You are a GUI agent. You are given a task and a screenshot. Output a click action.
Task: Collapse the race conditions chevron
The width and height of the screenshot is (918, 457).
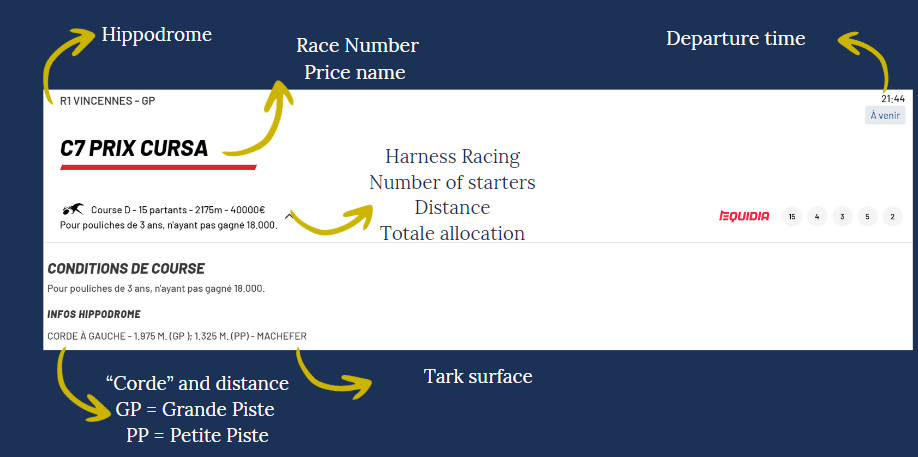point(289,216)
